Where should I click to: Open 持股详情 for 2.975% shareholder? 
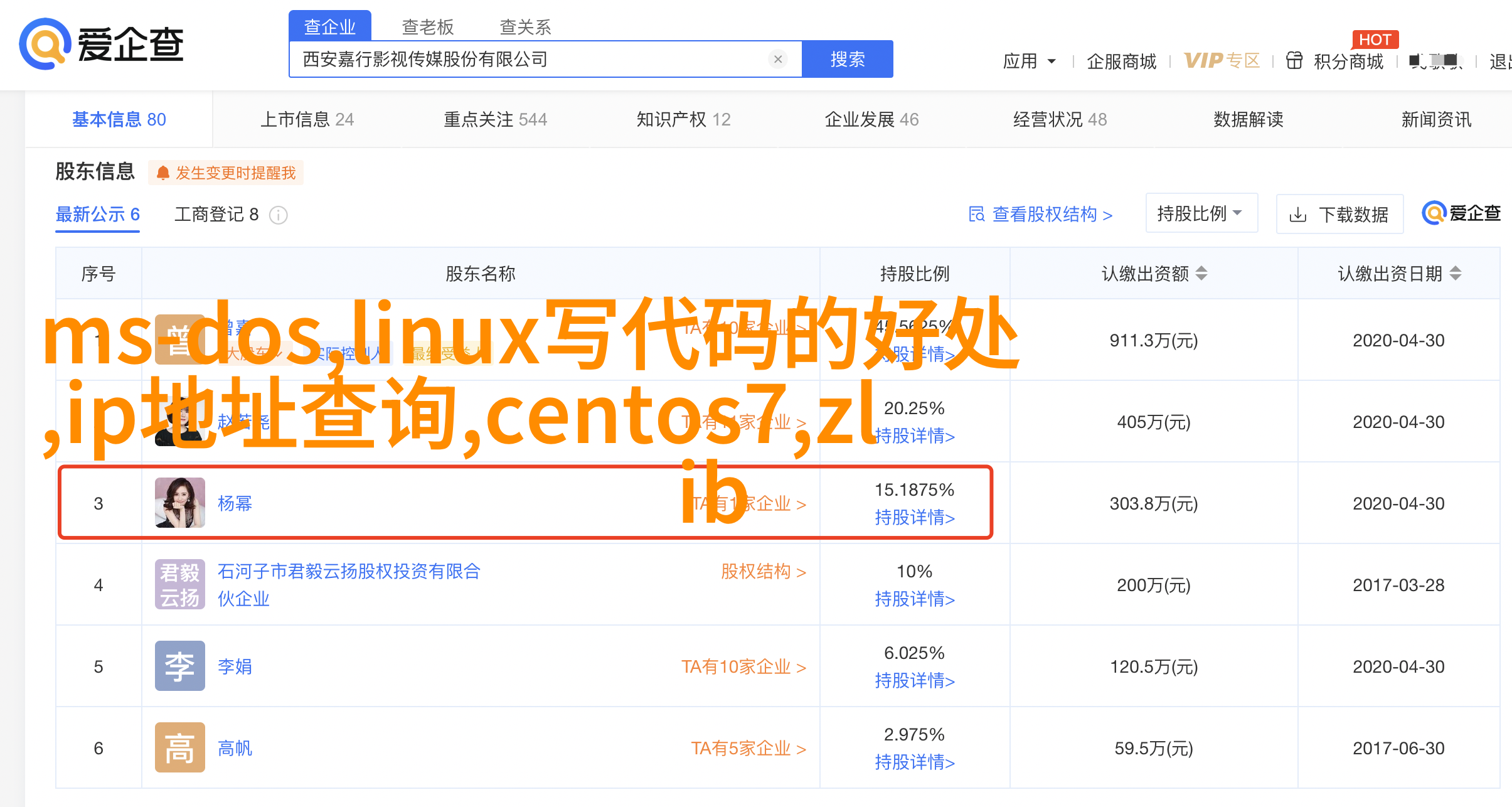click(915, 762)
